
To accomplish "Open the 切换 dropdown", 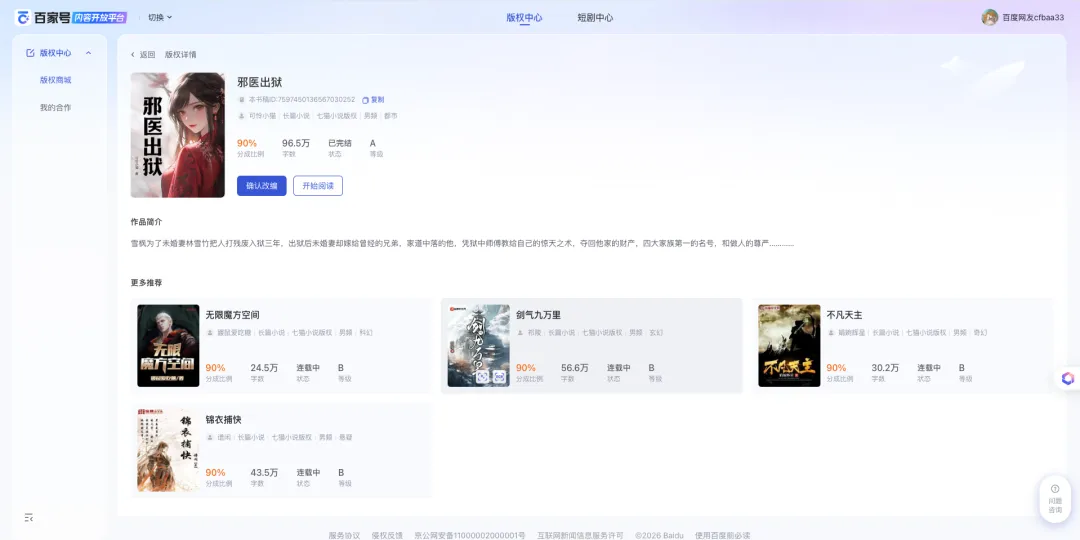I will [160, 17].
